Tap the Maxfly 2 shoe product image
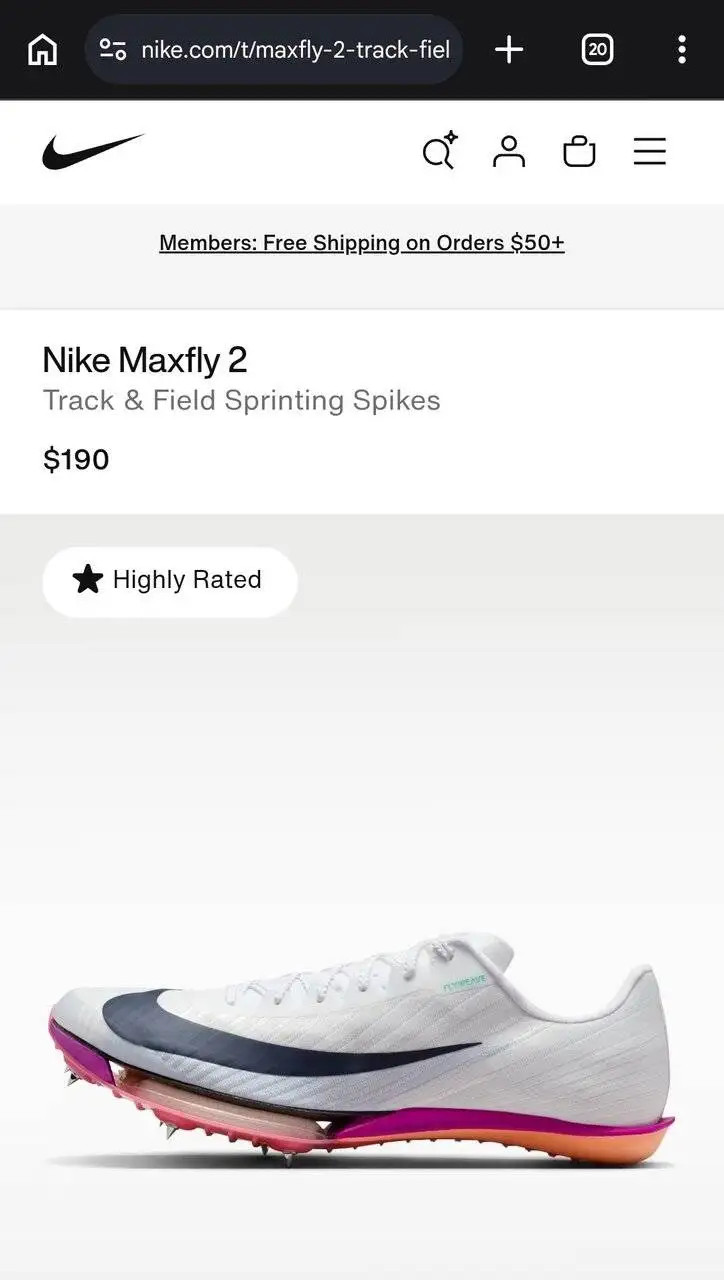Viewport: 724px width, 1280px height. click(x=361, y=1050)
